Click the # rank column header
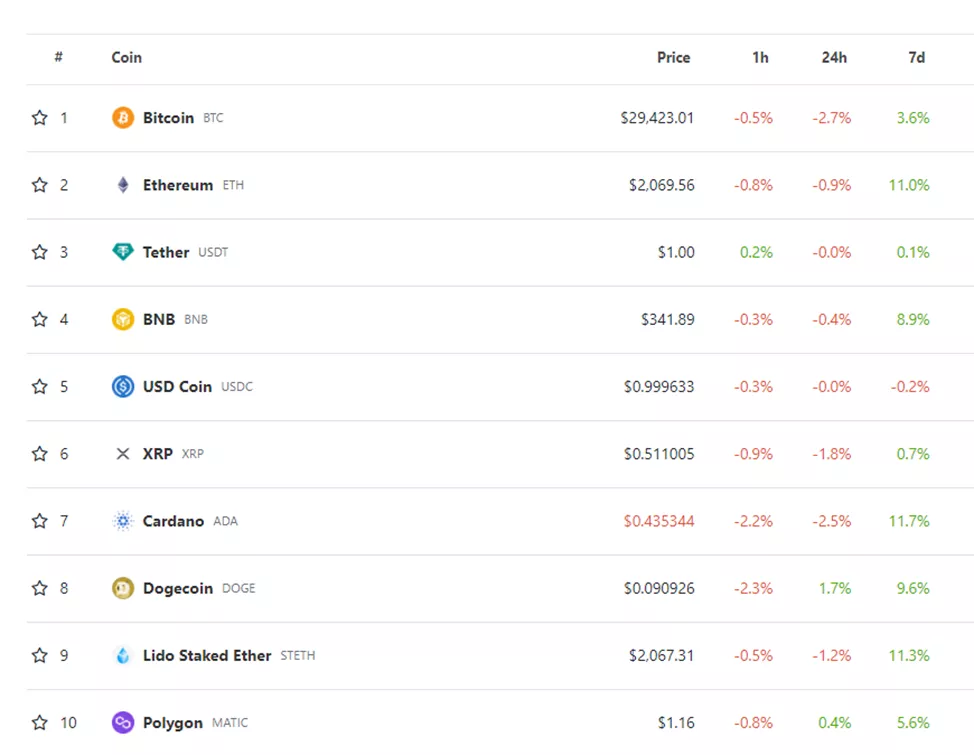The height and width of the screenshot is (755, 974). (x=59, y=58)
